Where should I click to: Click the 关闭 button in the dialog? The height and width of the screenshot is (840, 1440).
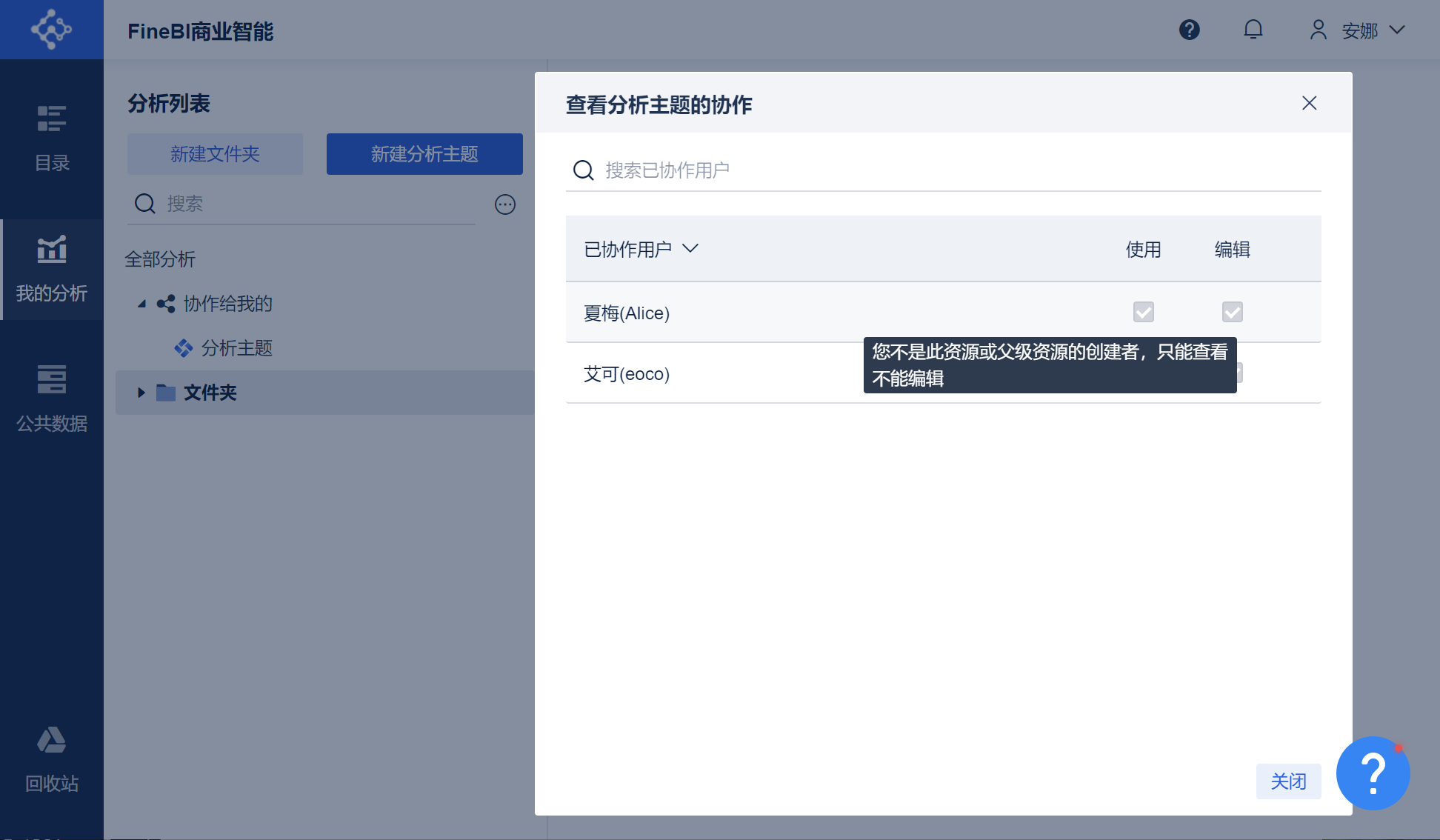(1288, 781)
